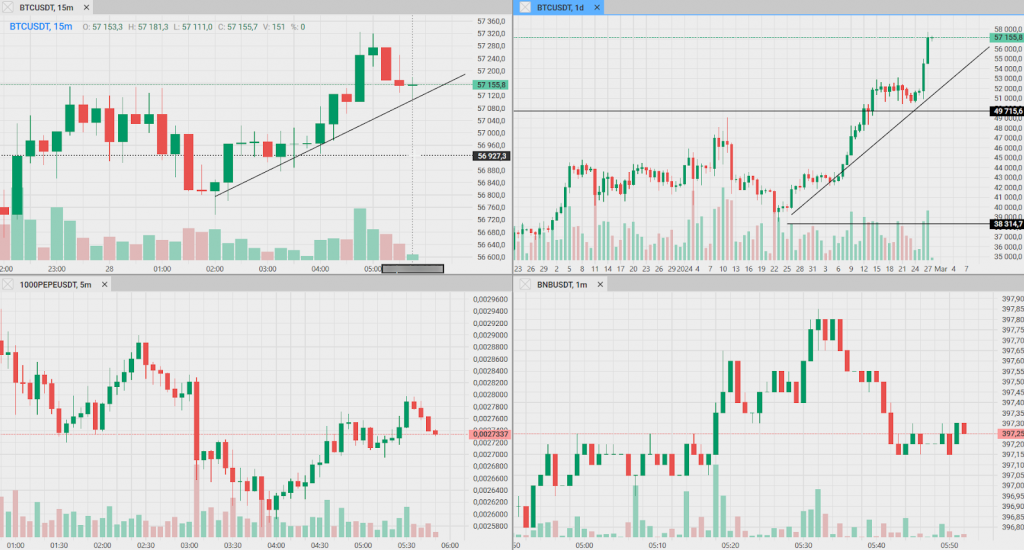Close the 1000PEPEUSDT, 5m tab
This screenshot has height=550, width=1024.
[x=104, y=284]
